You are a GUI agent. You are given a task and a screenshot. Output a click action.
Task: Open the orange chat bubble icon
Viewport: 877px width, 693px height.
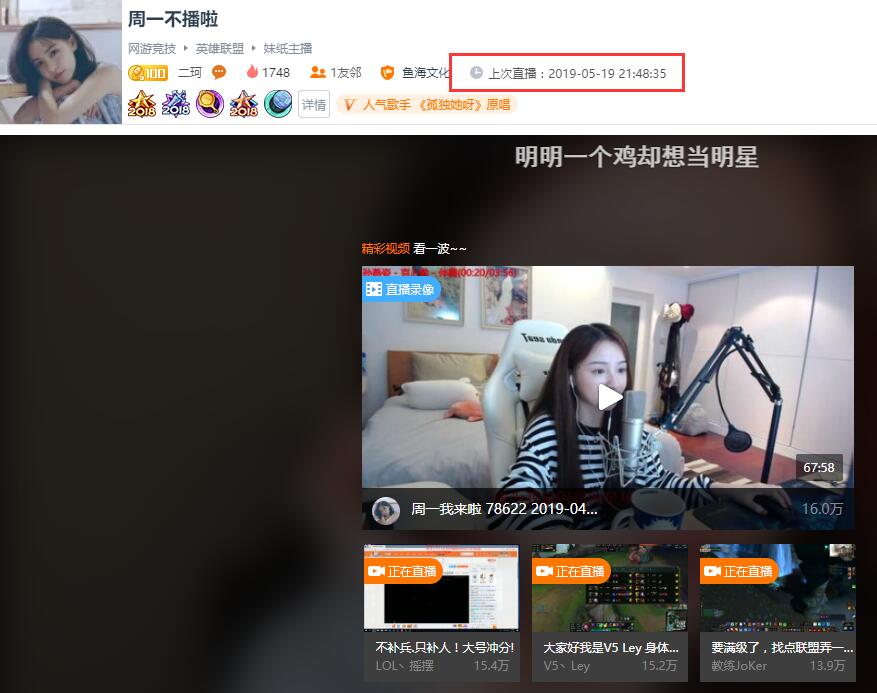219,72
